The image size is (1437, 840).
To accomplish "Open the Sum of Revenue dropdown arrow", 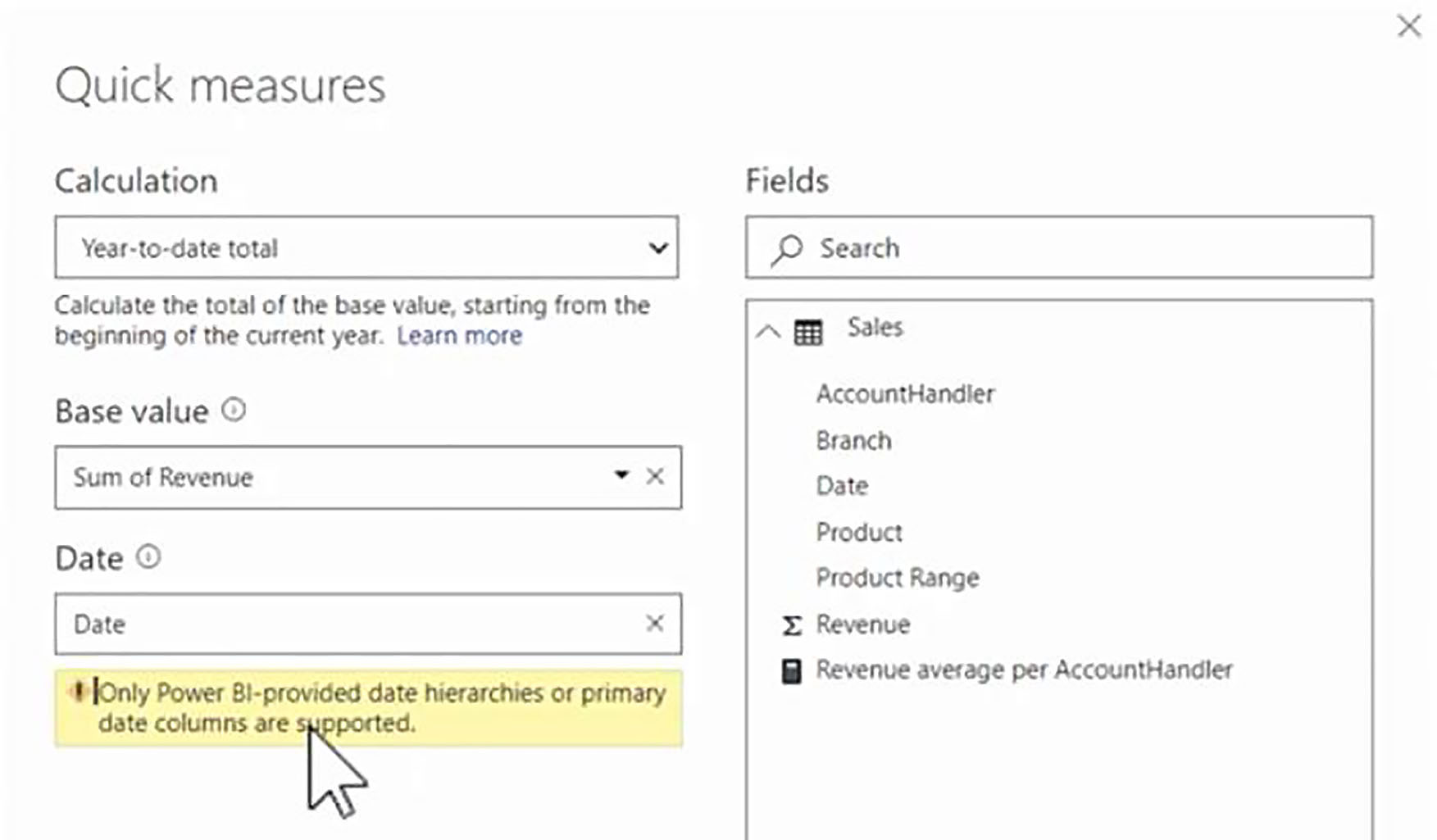I will click(x=621, y=476).
